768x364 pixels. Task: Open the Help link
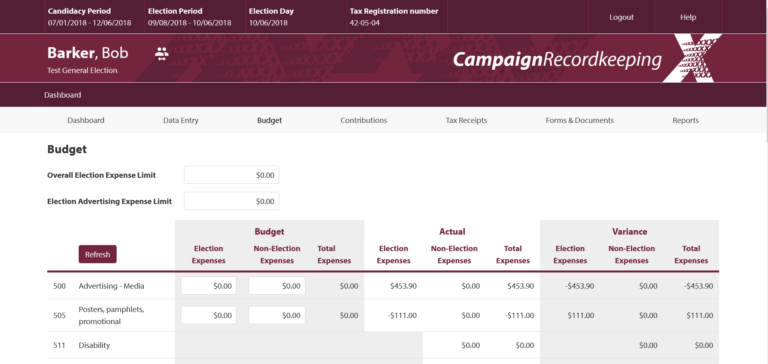pos(688,17)
